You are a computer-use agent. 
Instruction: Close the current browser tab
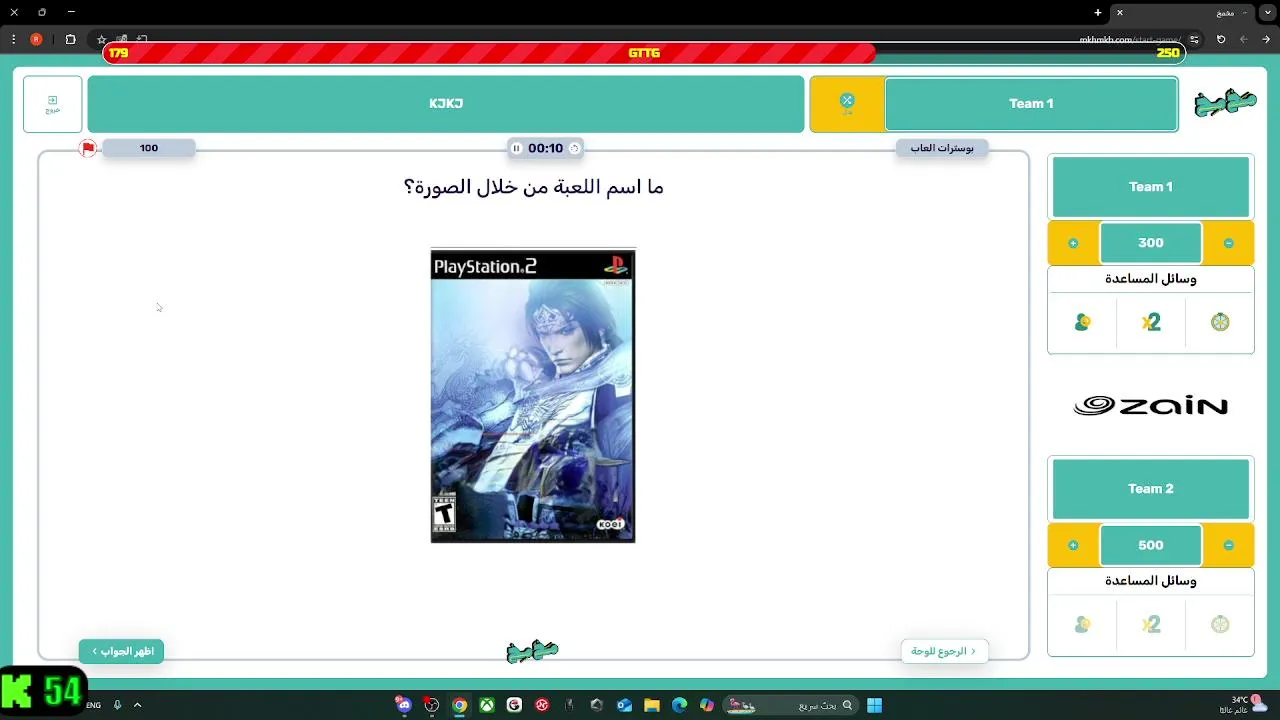[x=1120, y=12]
